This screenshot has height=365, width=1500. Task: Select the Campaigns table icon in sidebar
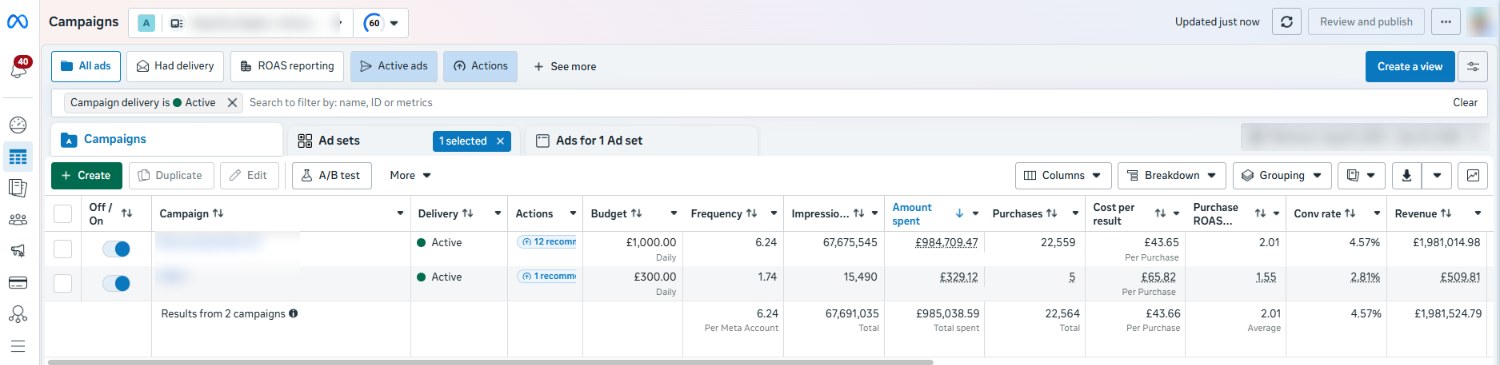point(17,157)
